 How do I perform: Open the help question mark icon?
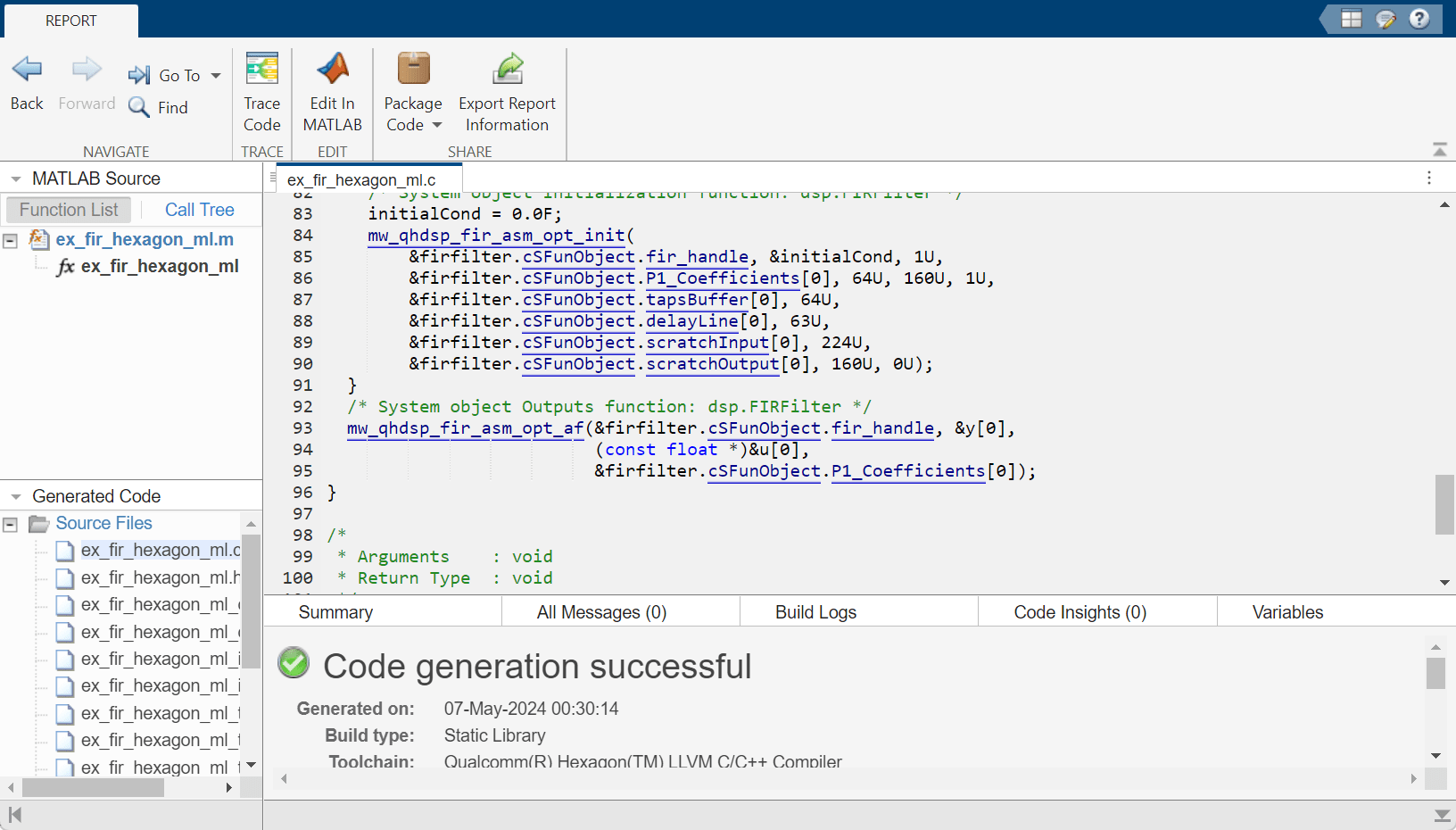[1419, 19]
